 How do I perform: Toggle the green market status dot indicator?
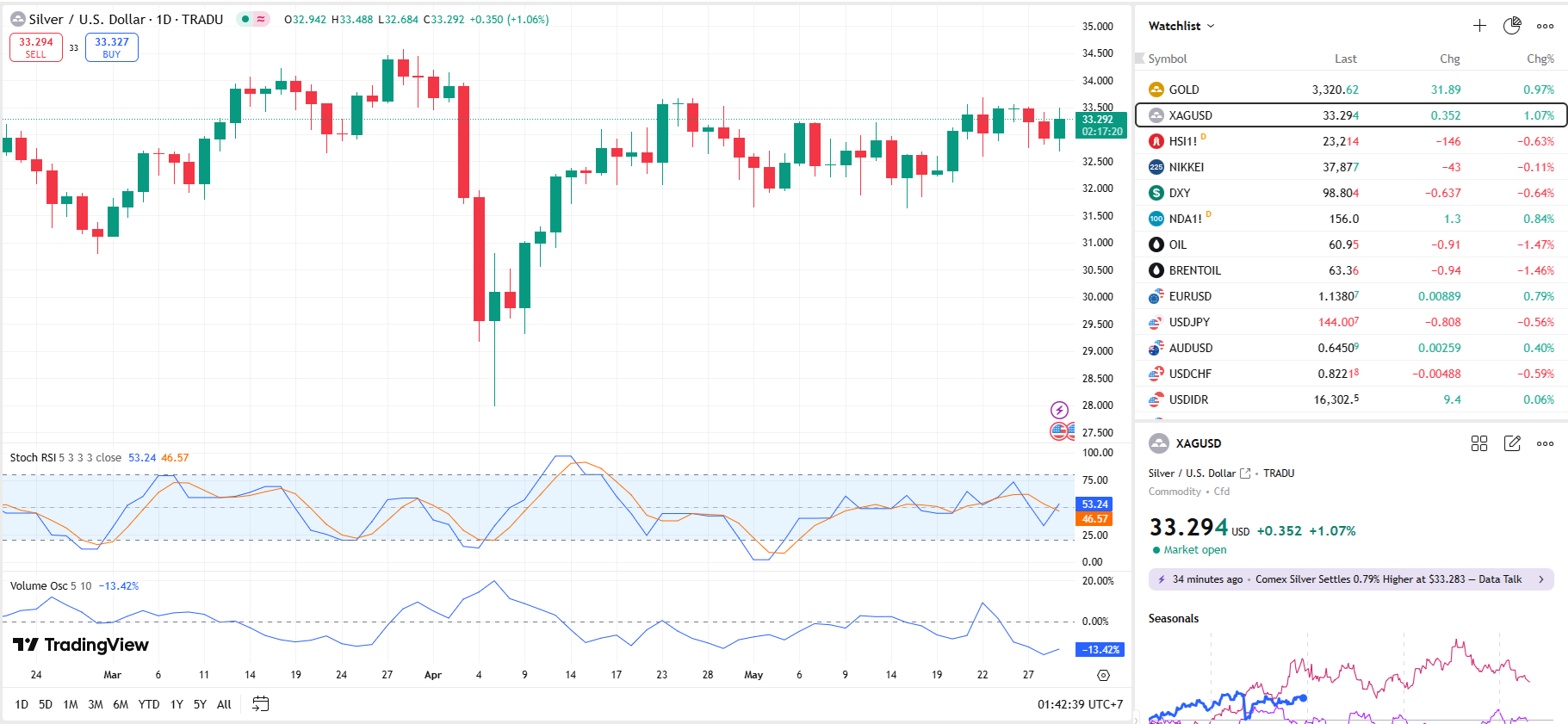pyautogui.click(x=245, y=19)
